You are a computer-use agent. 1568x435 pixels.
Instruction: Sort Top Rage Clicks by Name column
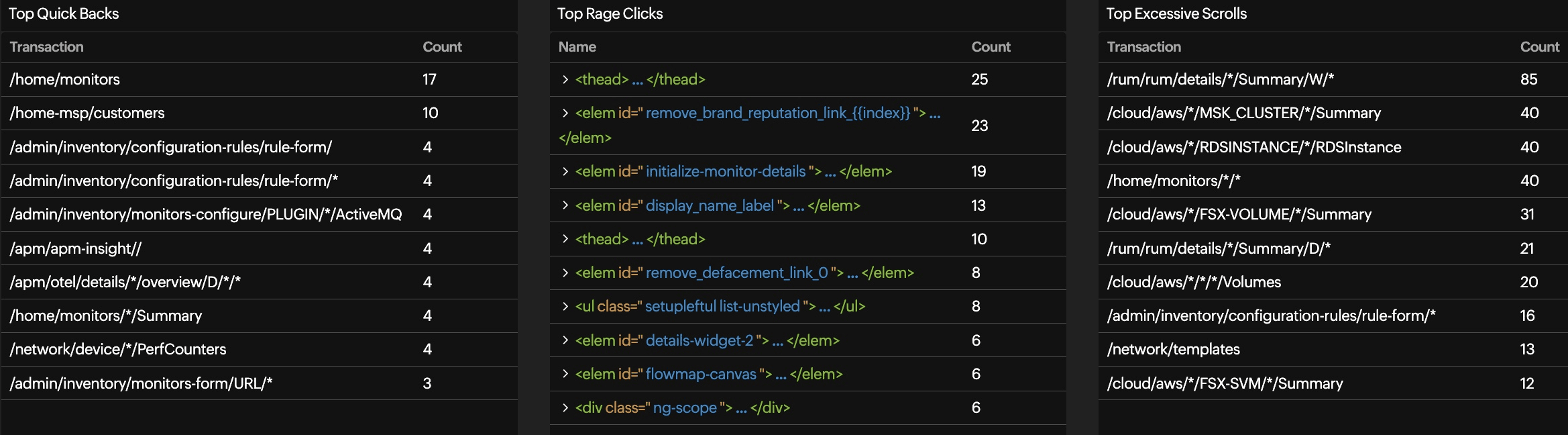click(577, 47)
